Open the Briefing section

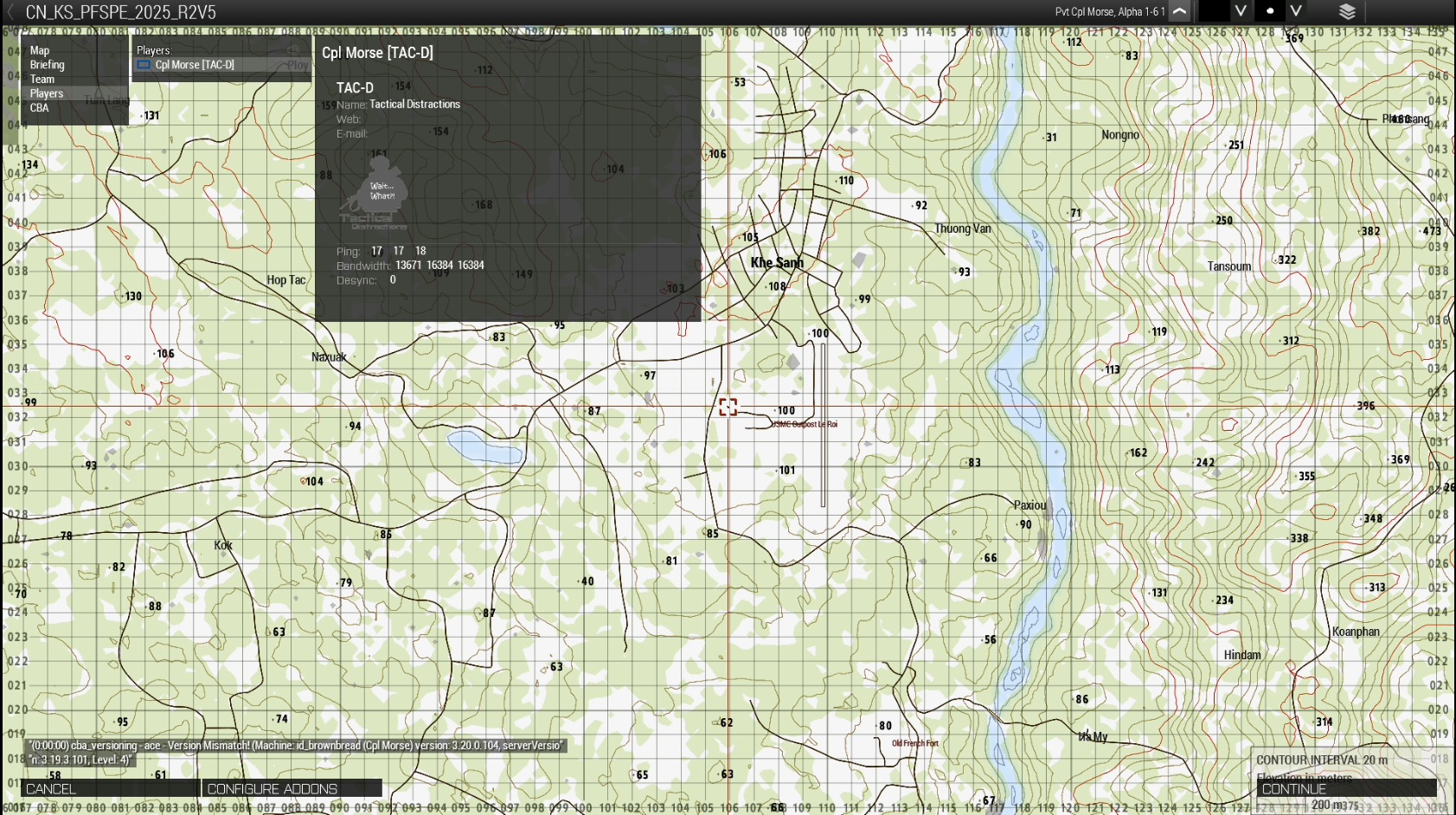(47, 65)
